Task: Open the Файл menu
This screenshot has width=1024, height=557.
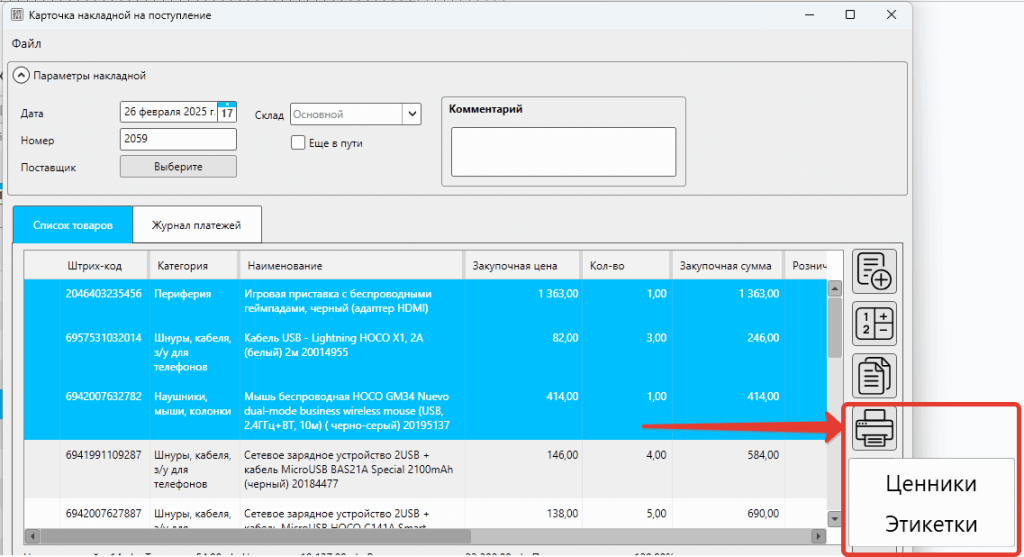Action: (x=26, y=44)
